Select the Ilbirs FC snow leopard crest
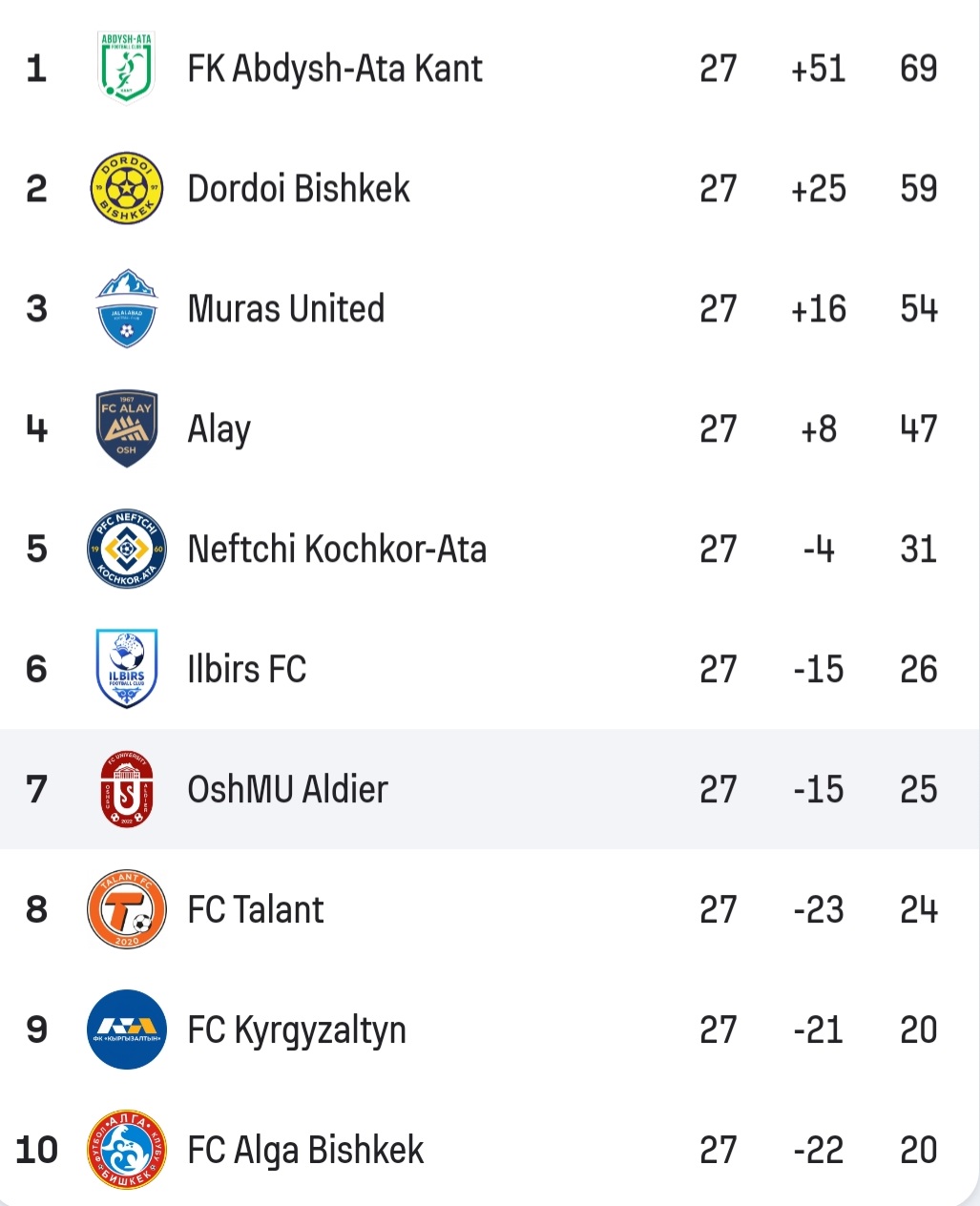Image resolution: width=980 pixels, height=1206 pixels. (x=126, y=669)
